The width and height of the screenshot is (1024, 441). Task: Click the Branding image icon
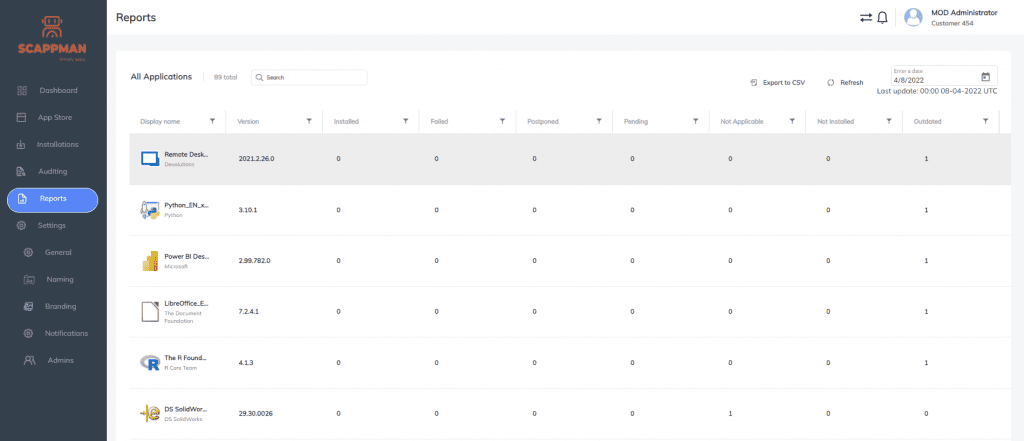[29, 306]
